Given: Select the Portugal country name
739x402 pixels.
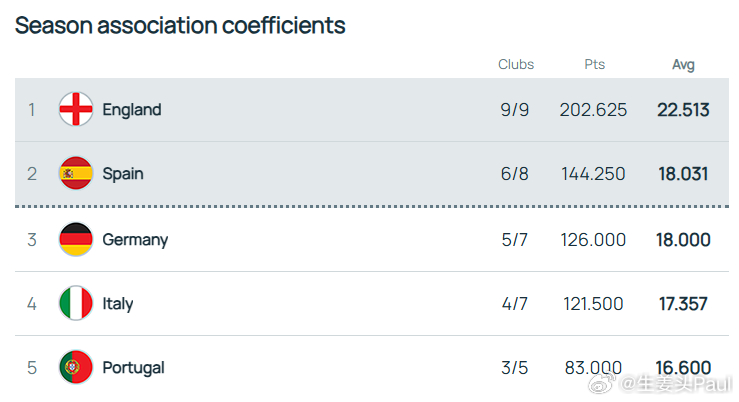Looking at the screenshot, I should pyautogui.click(x=133, y=368).
